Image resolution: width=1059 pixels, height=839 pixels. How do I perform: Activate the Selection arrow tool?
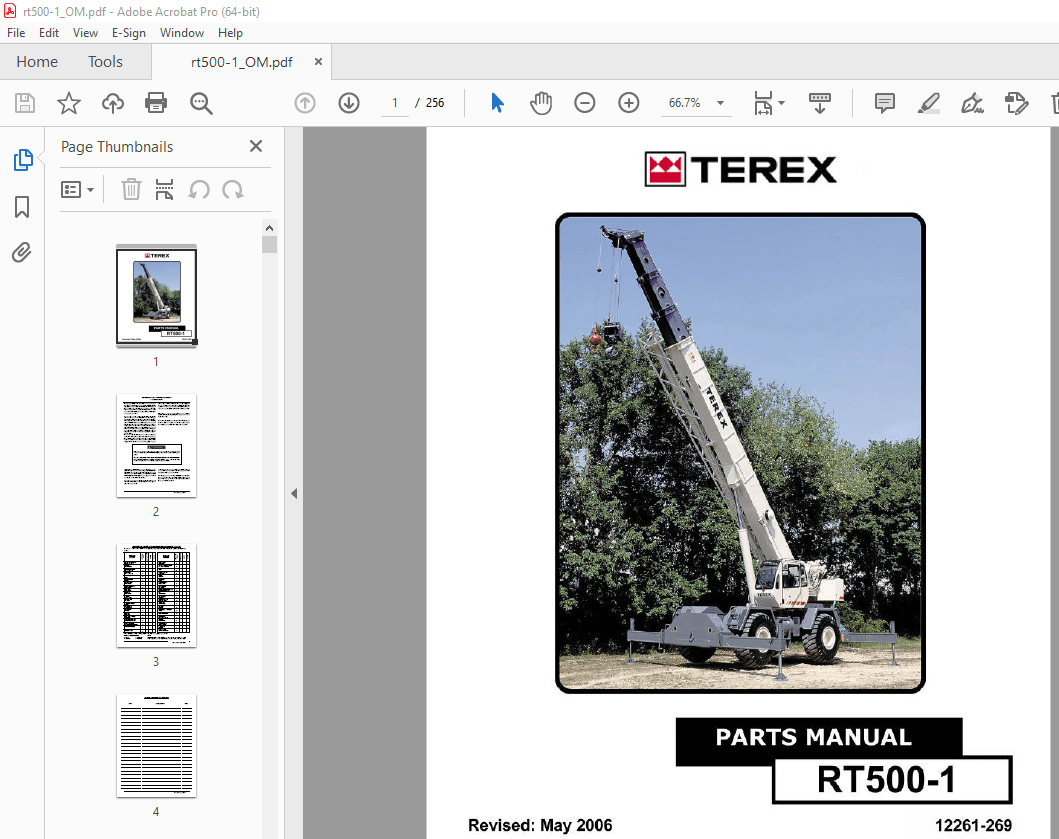(x=497, y=103)
